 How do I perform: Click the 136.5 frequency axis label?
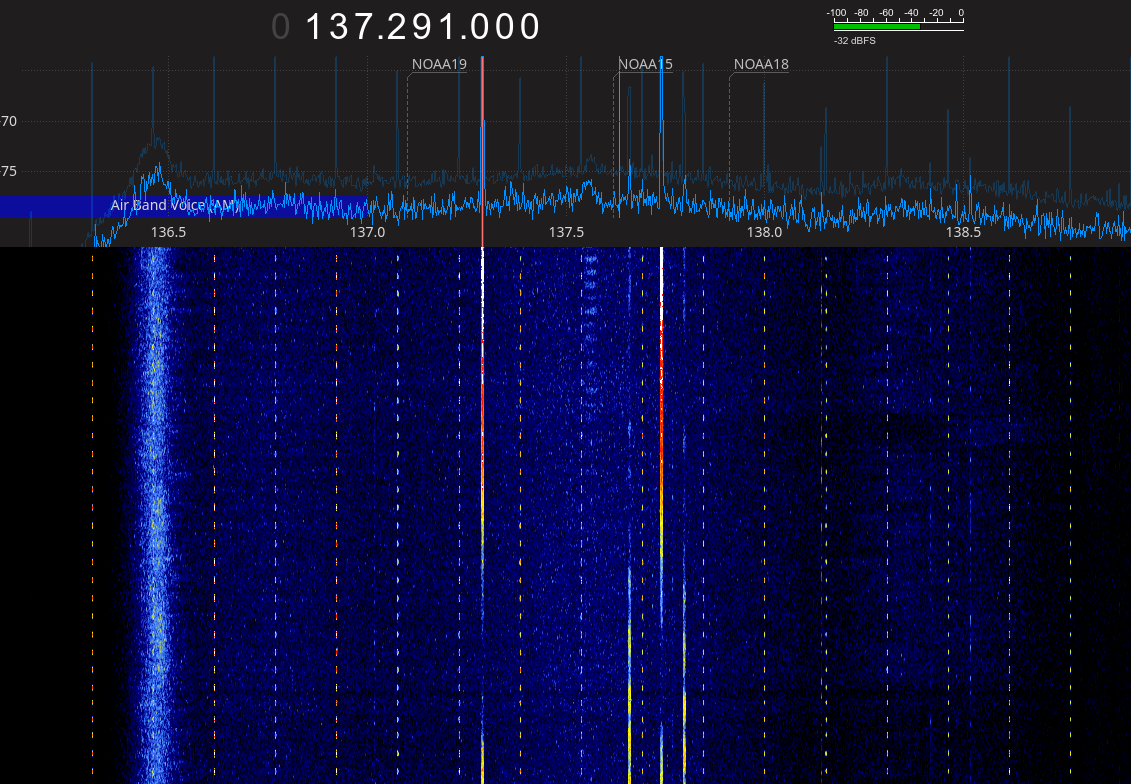point(168,232)
